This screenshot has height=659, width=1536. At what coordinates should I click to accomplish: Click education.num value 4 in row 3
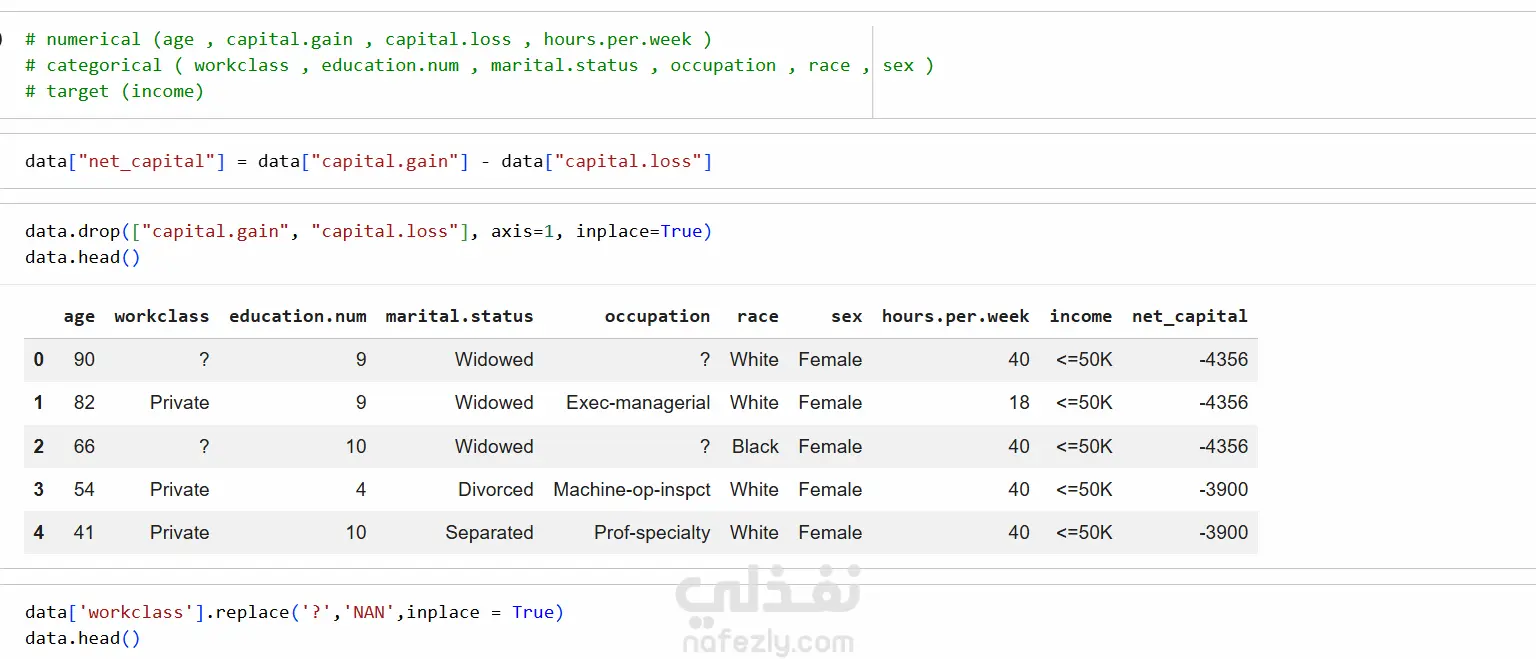tap(361, 490)
